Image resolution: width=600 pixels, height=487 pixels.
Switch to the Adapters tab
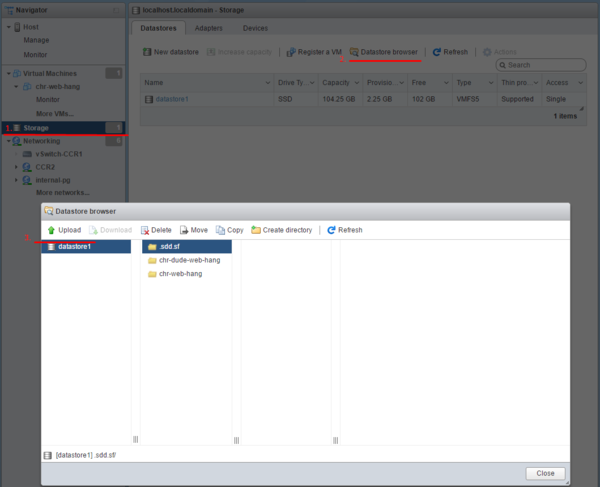209,28
